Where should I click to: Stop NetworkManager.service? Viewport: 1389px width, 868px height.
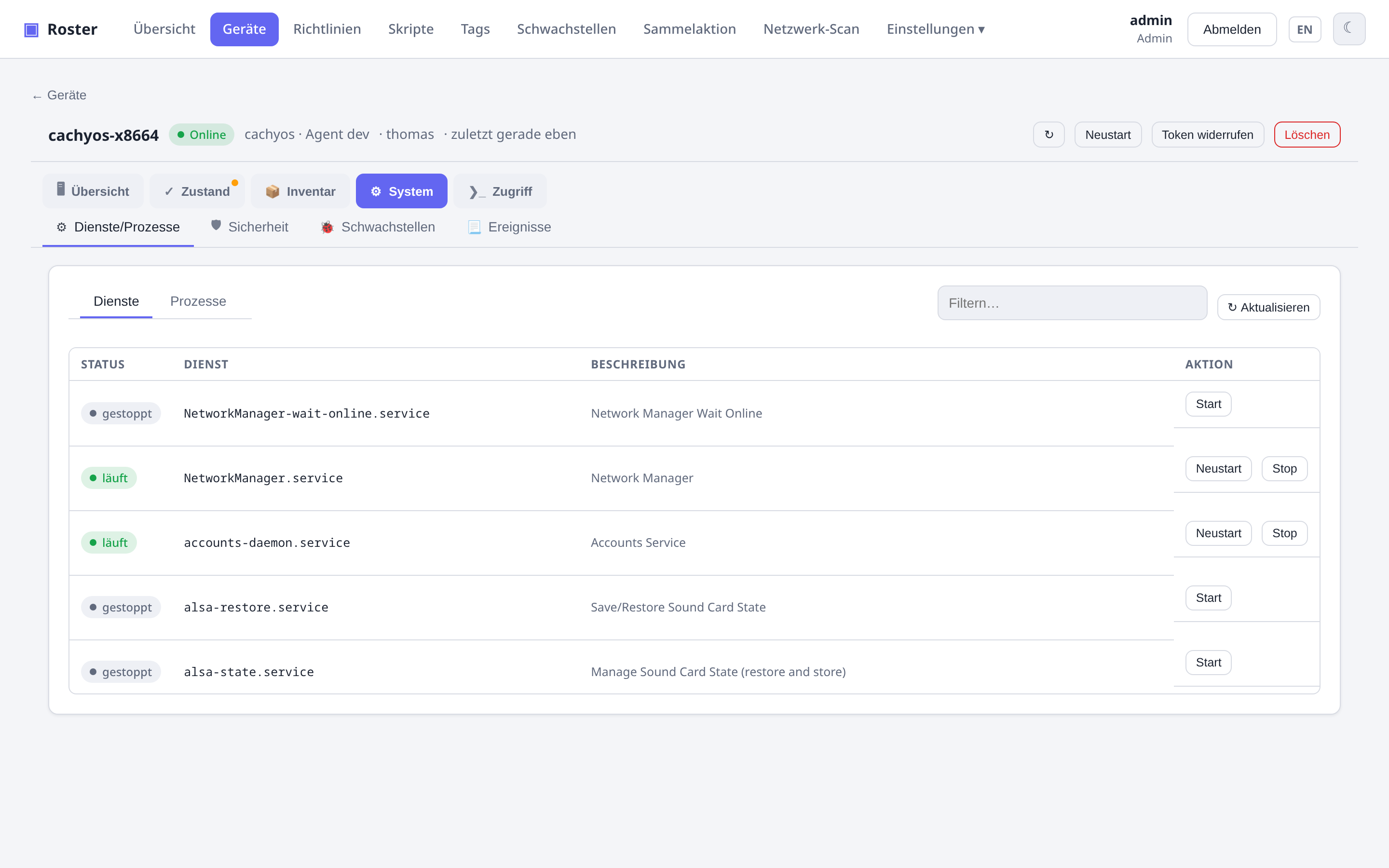pos(1284,468)
